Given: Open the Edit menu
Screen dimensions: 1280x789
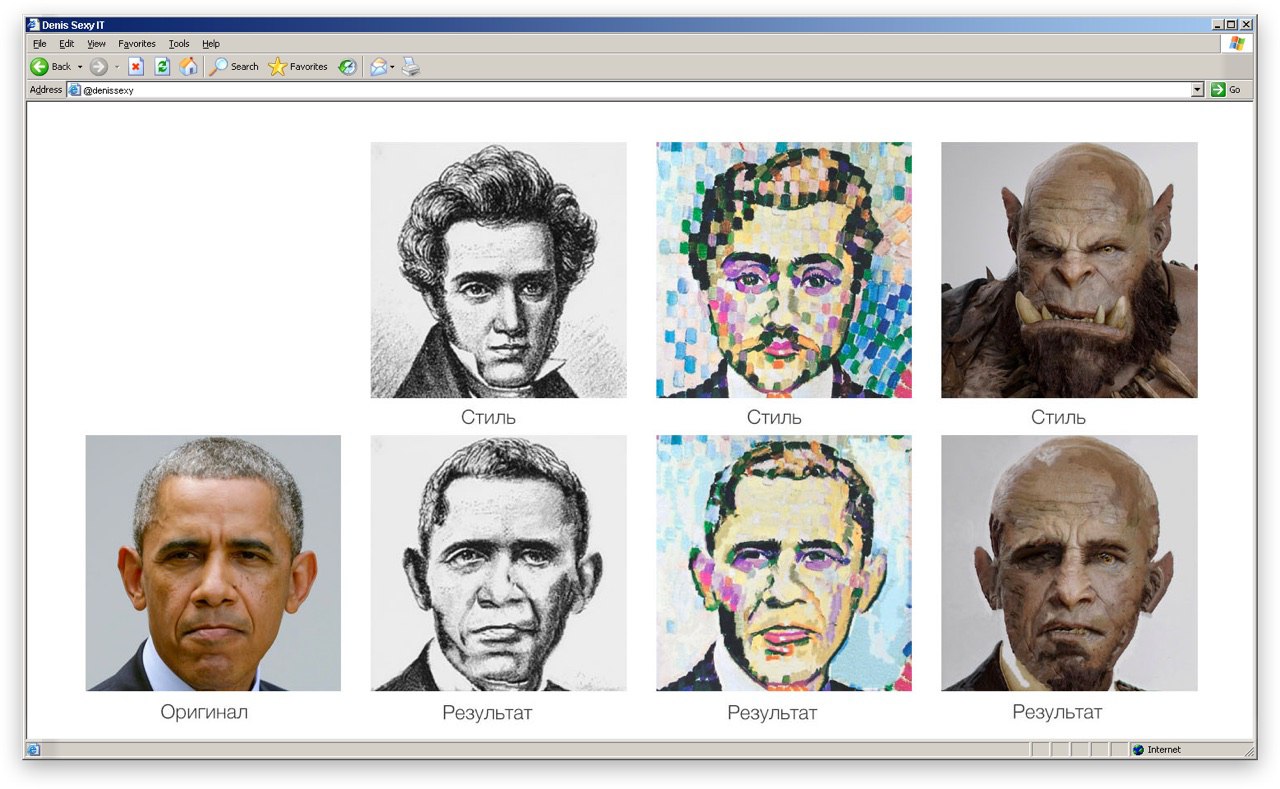Looking at the screenshot, I should pos(67,44).
